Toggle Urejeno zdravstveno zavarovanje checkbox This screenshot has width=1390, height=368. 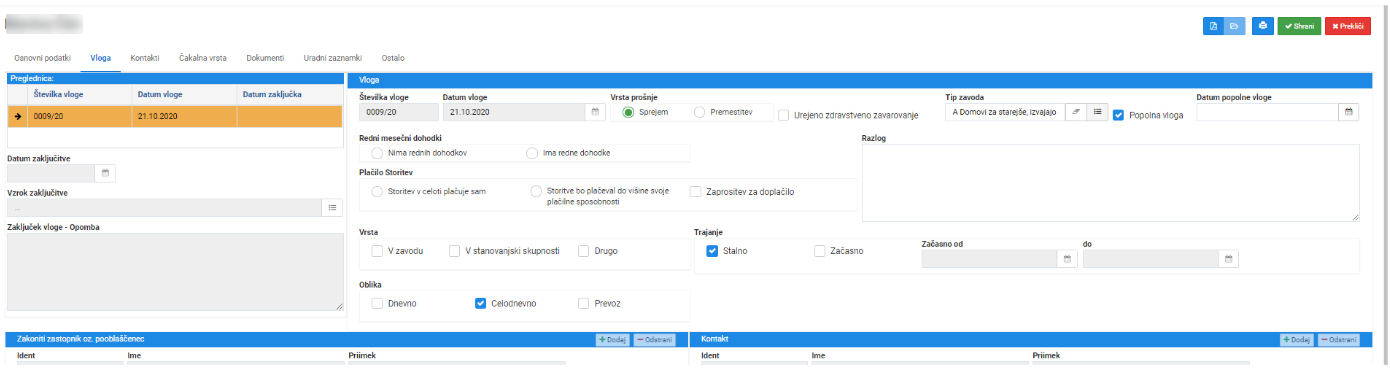[784, 115]
